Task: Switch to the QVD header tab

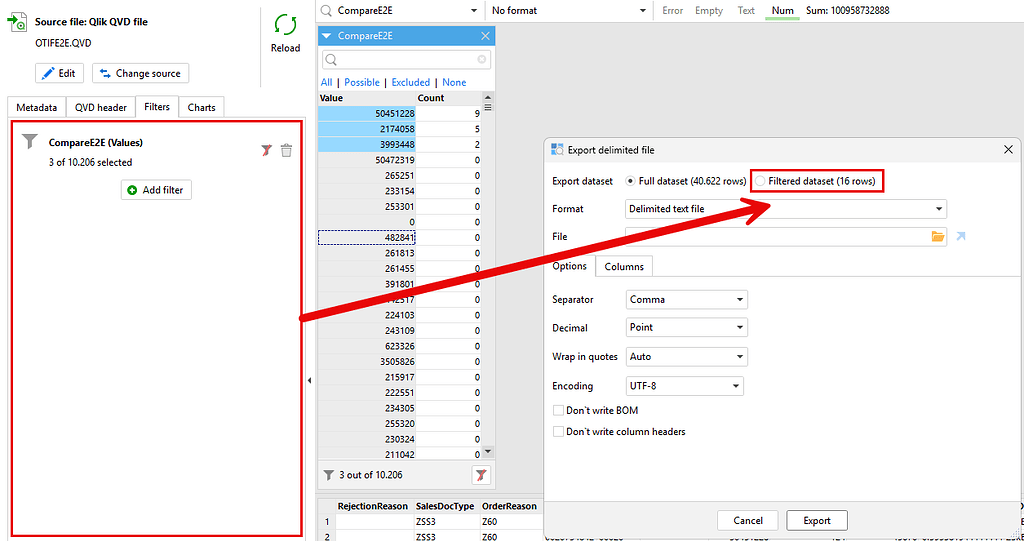Action: [x=101, y=107]
